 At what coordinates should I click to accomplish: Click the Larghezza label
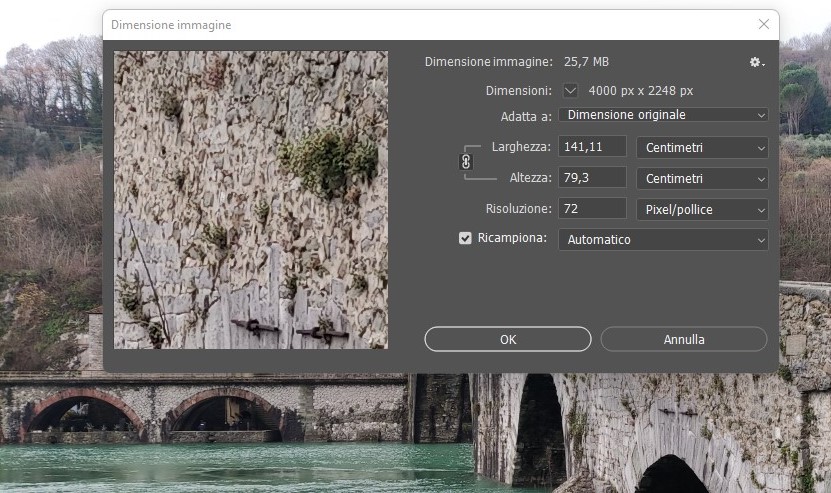click(x=521, y=148)
